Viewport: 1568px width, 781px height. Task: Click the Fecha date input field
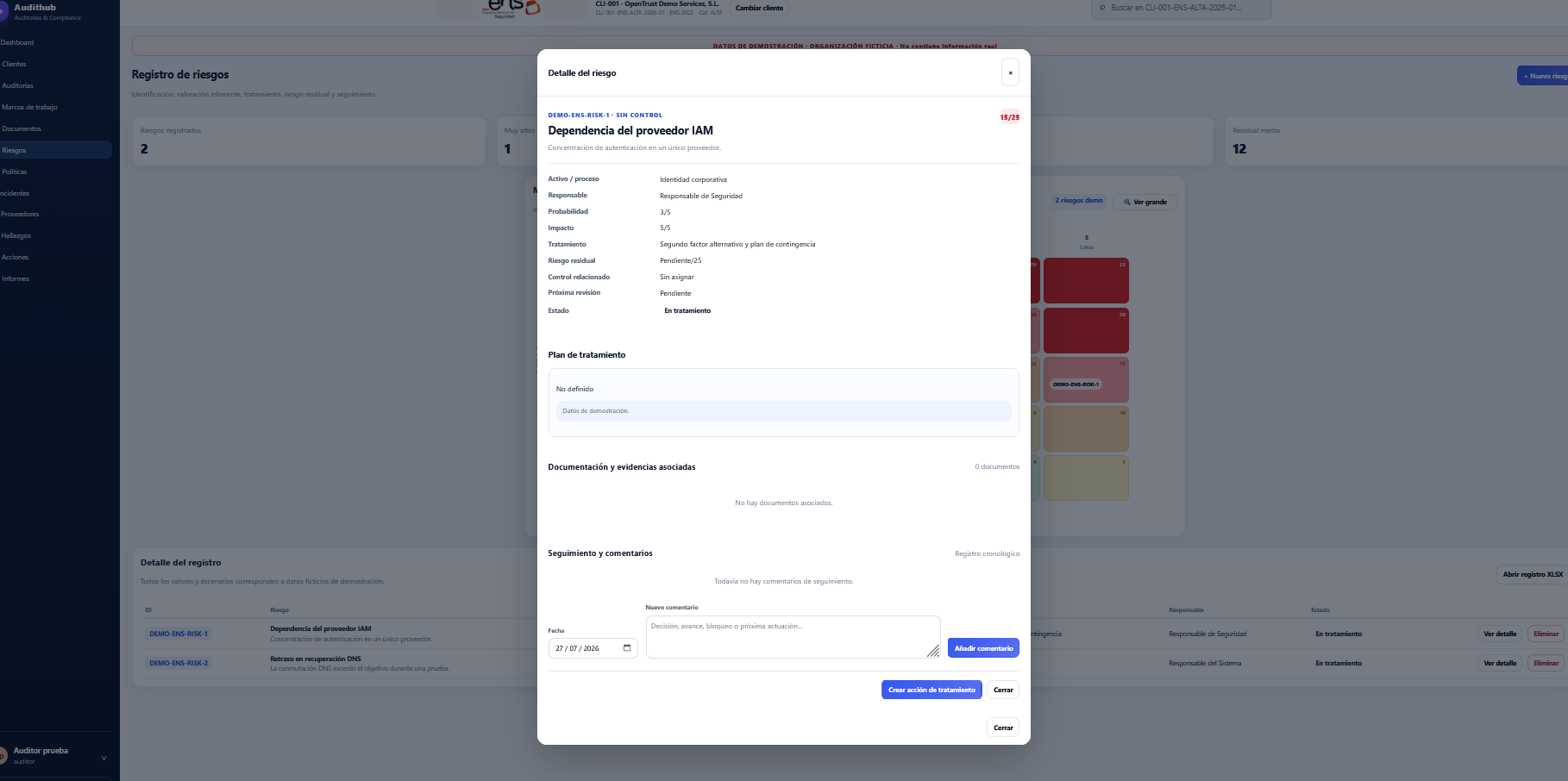(x=593, y=648)
